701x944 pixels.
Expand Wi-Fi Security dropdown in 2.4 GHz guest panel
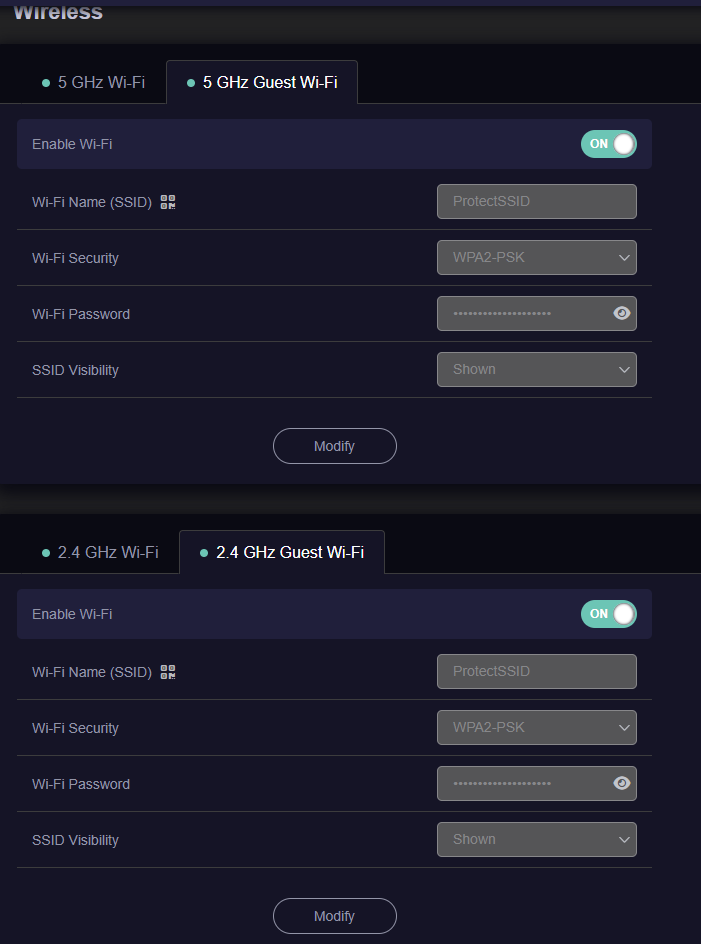537,727
